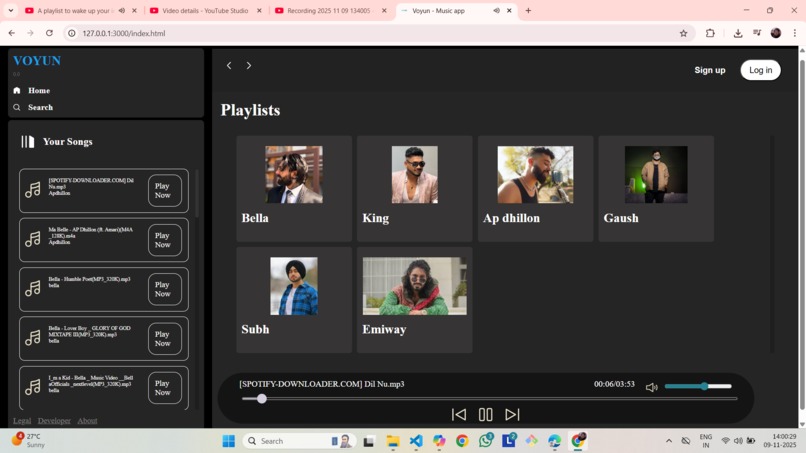
Task: Play Now the I'm a Kid song
Action: pyautogui.click(x=164, y=388)
